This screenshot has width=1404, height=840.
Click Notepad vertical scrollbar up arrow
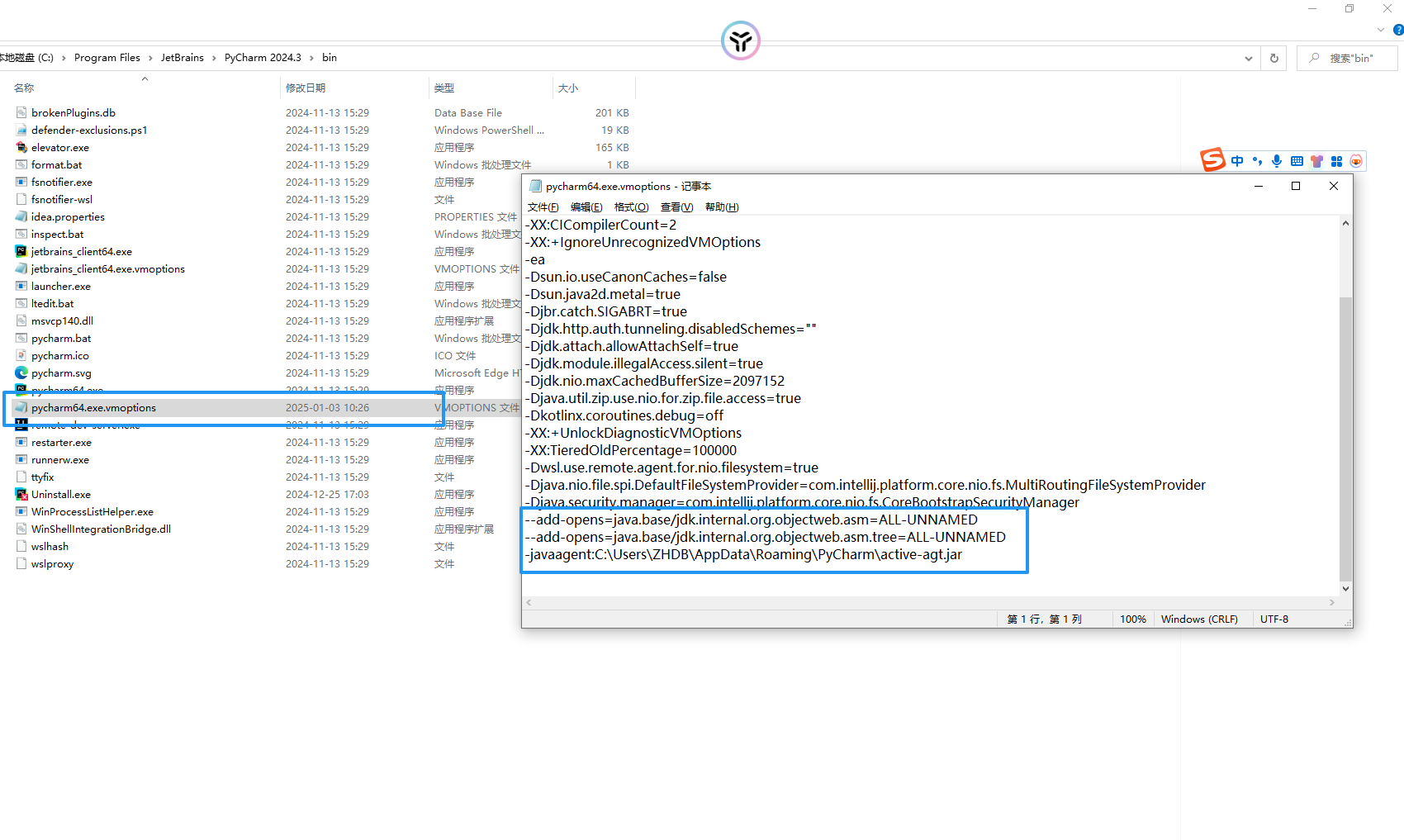point(1345,223)
